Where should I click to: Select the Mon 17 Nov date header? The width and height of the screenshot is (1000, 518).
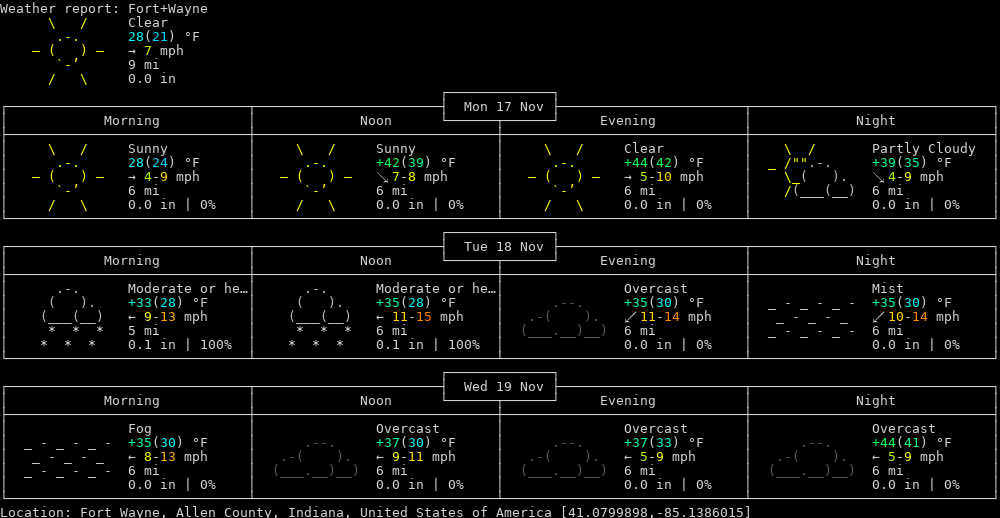pyautogui.click(x=500, y=107)
